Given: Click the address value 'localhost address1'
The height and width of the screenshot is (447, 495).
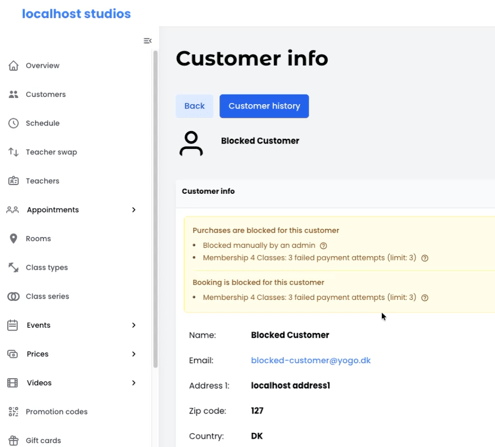Looking at the screenshot, I should pos(291,386).
